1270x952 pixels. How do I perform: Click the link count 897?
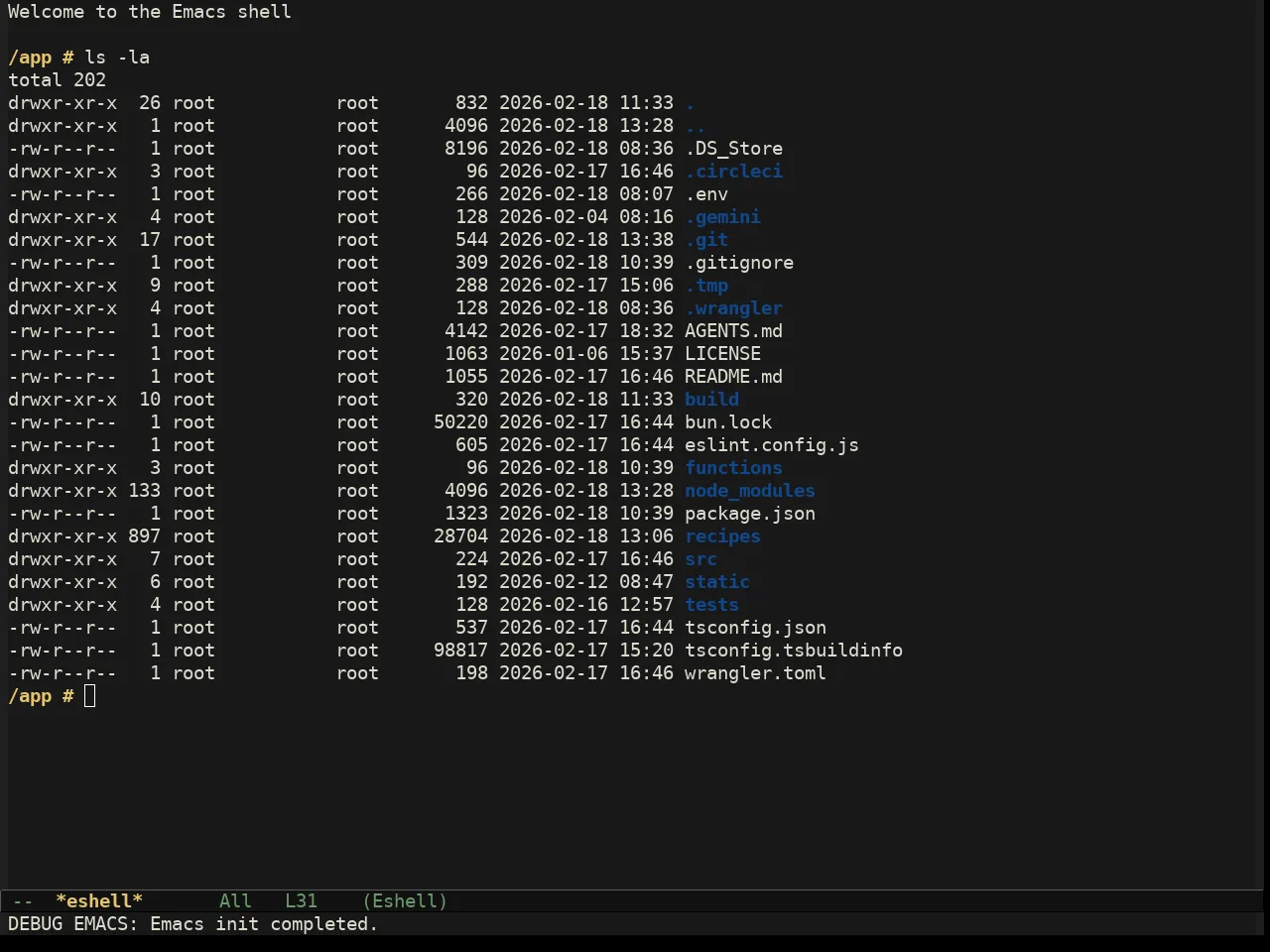(x=144, y=535)
